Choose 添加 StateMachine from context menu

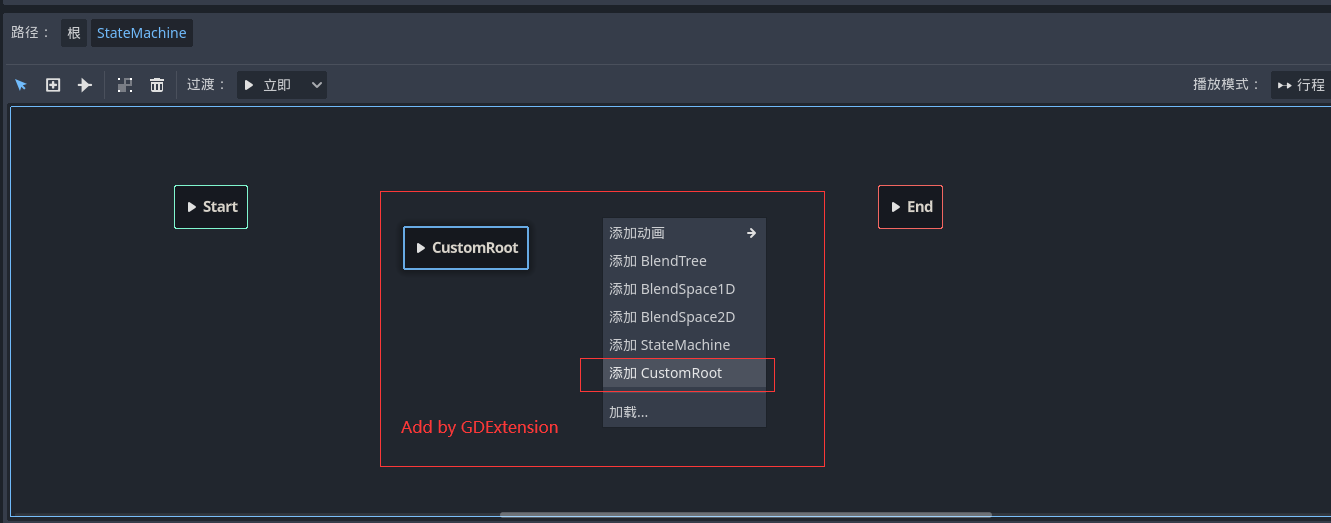coord(684,345)
